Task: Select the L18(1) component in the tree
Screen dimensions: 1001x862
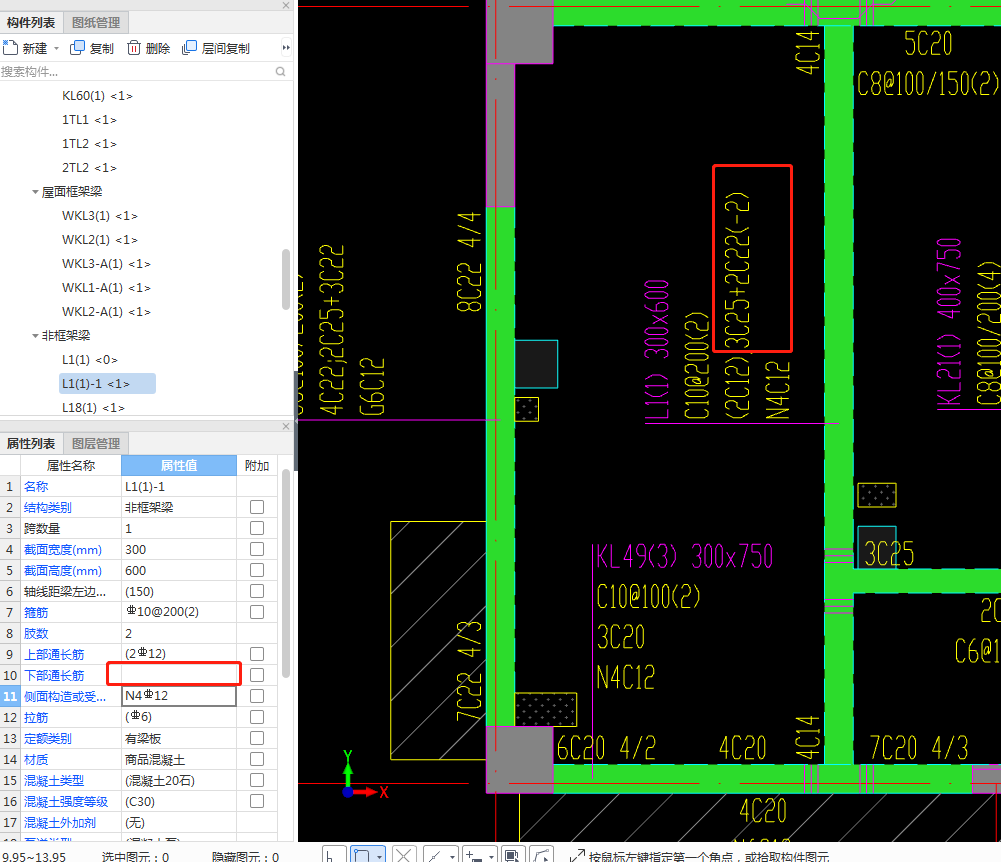Action: (93, 407)
